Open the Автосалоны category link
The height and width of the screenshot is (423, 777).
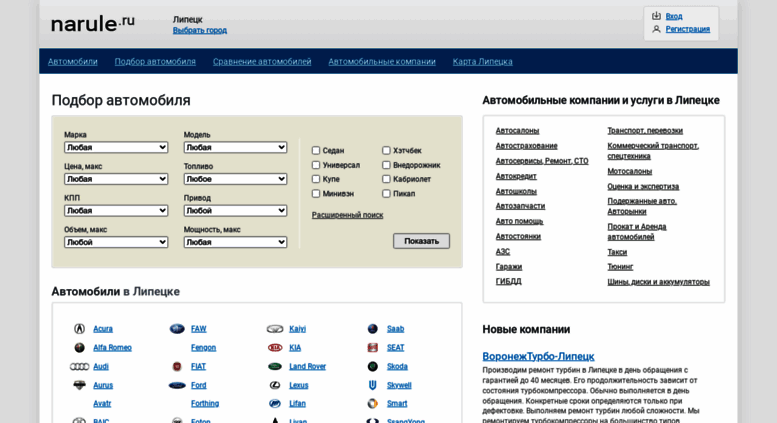coord(517,131)
